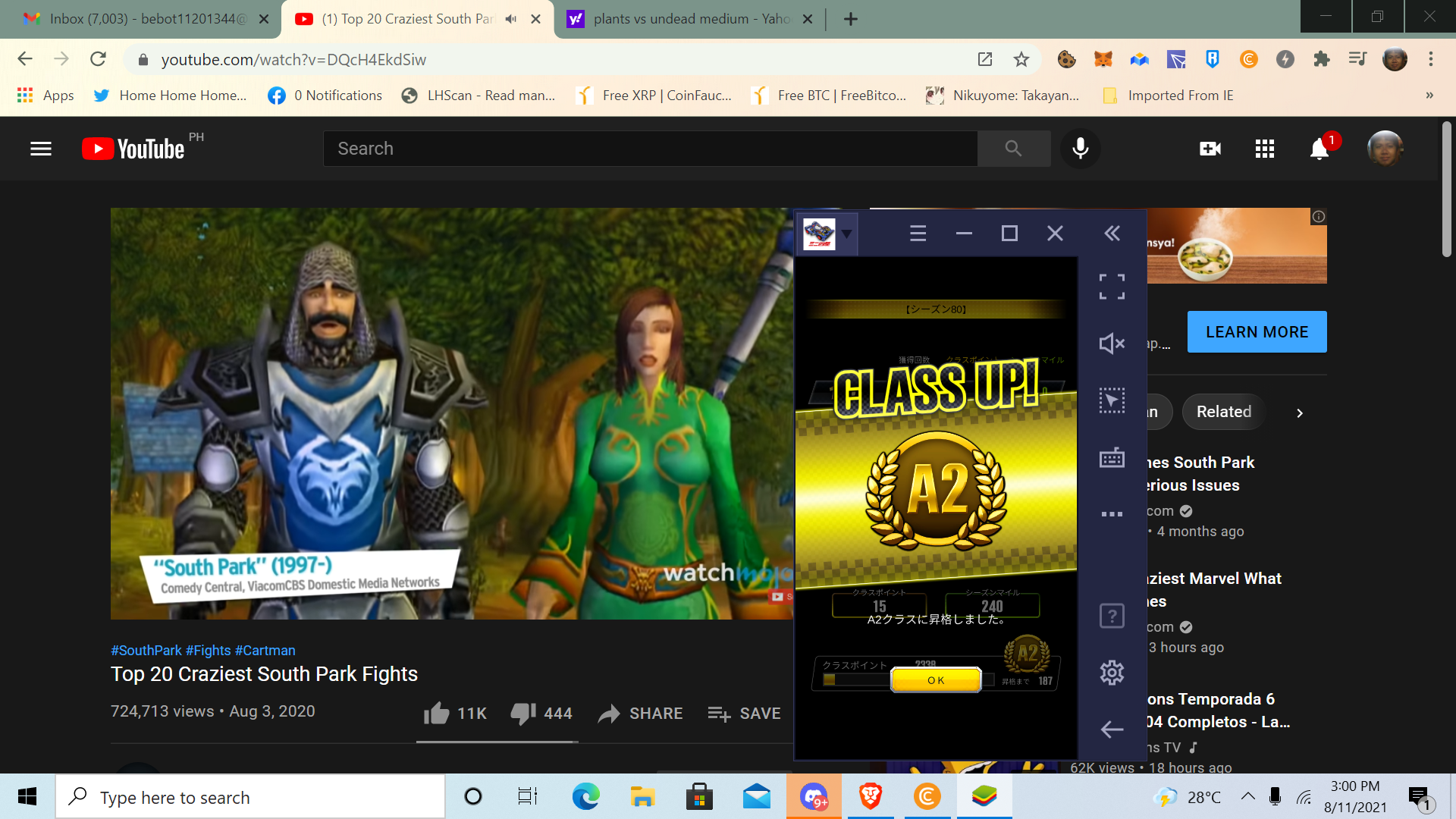
Task: Open the Apps bookmark shortcut
Action: [x=45, y=96]
